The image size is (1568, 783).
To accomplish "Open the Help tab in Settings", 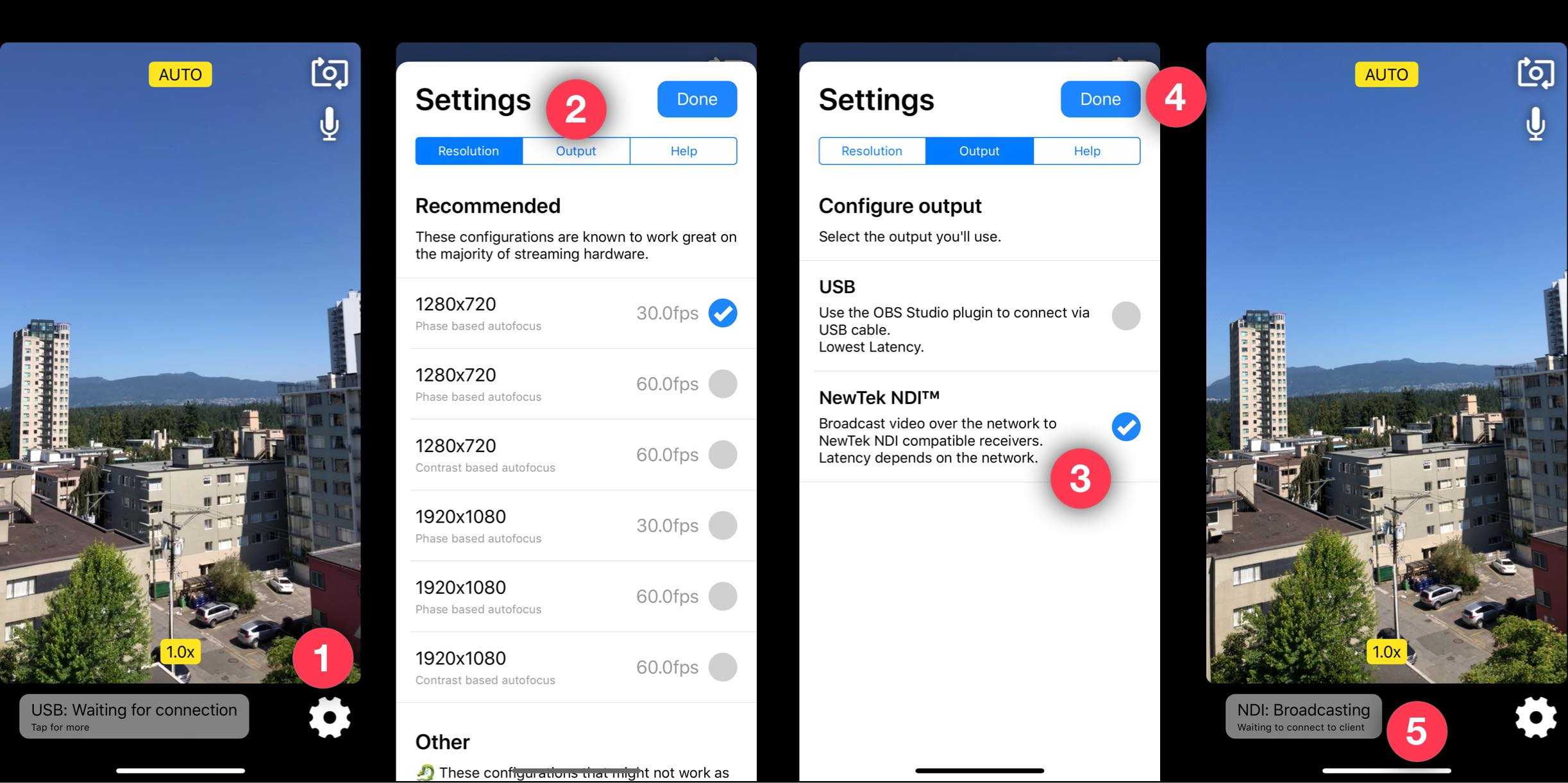I will coord(683,151).
